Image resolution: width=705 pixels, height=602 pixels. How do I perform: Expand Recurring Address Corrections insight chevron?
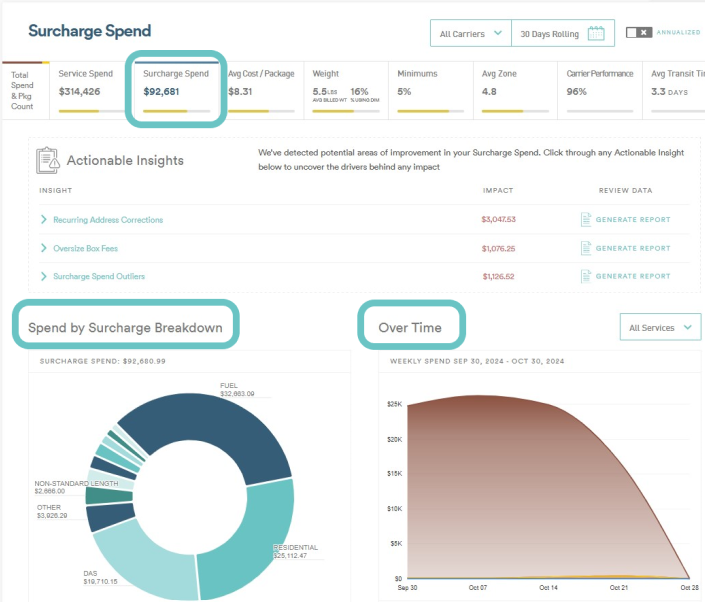tap(44, 219)
